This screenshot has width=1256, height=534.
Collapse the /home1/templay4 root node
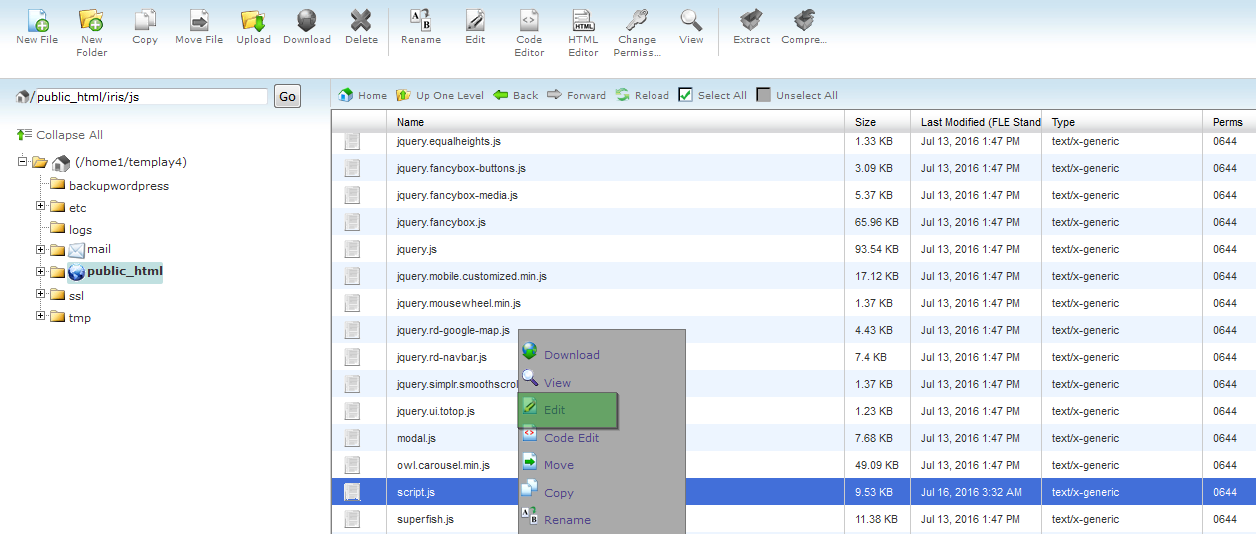click(x=23, y=162)
